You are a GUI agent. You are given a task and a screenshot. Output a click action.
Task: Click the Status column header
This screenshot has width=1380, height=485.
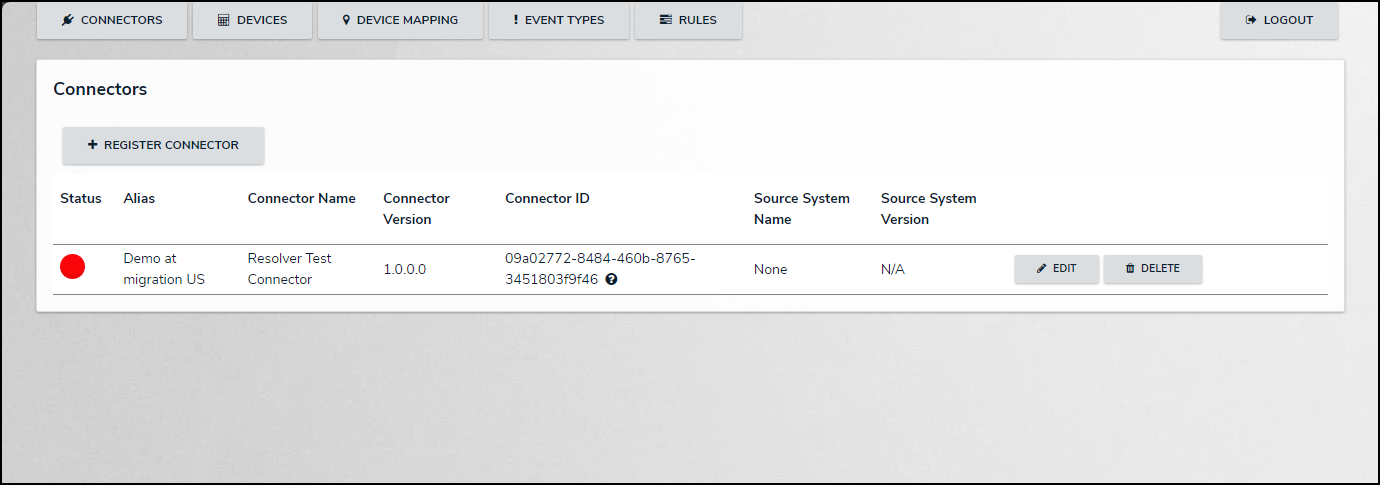(x=81, y=198)
